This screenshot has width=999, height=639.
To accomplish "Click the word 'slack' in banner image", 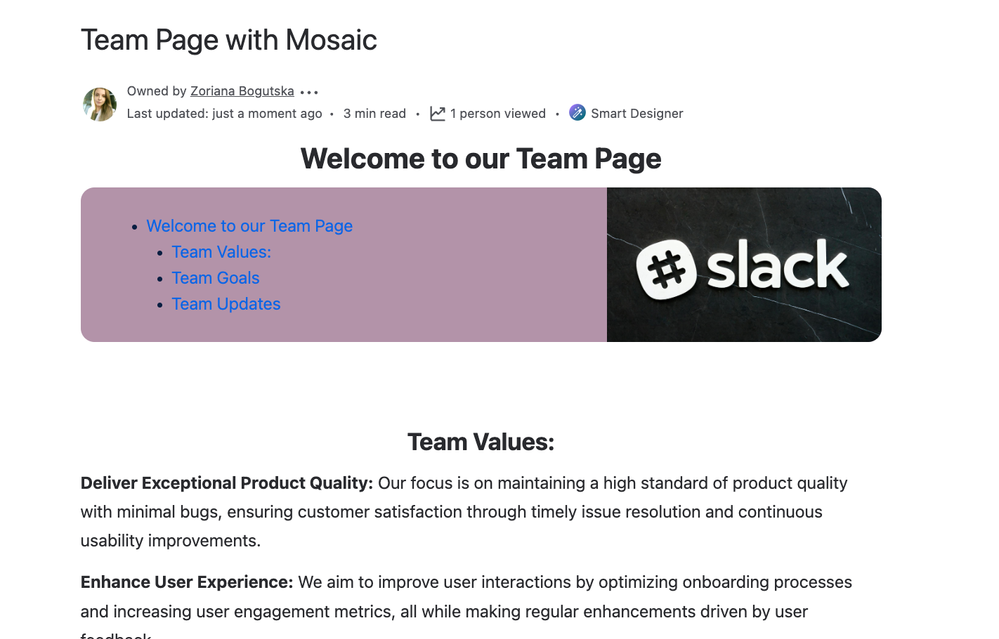I will pos(778,266).
